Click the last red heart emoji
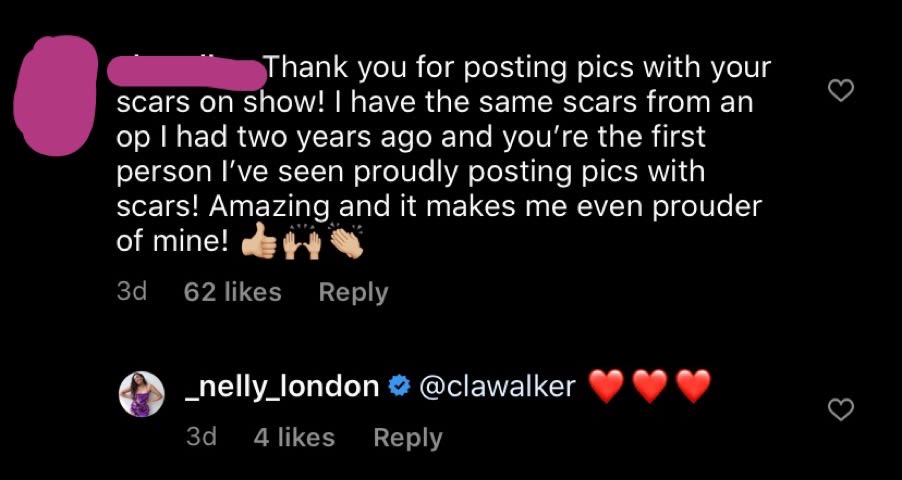This screenshot has width=902, height=480. [x=693, y=386]
